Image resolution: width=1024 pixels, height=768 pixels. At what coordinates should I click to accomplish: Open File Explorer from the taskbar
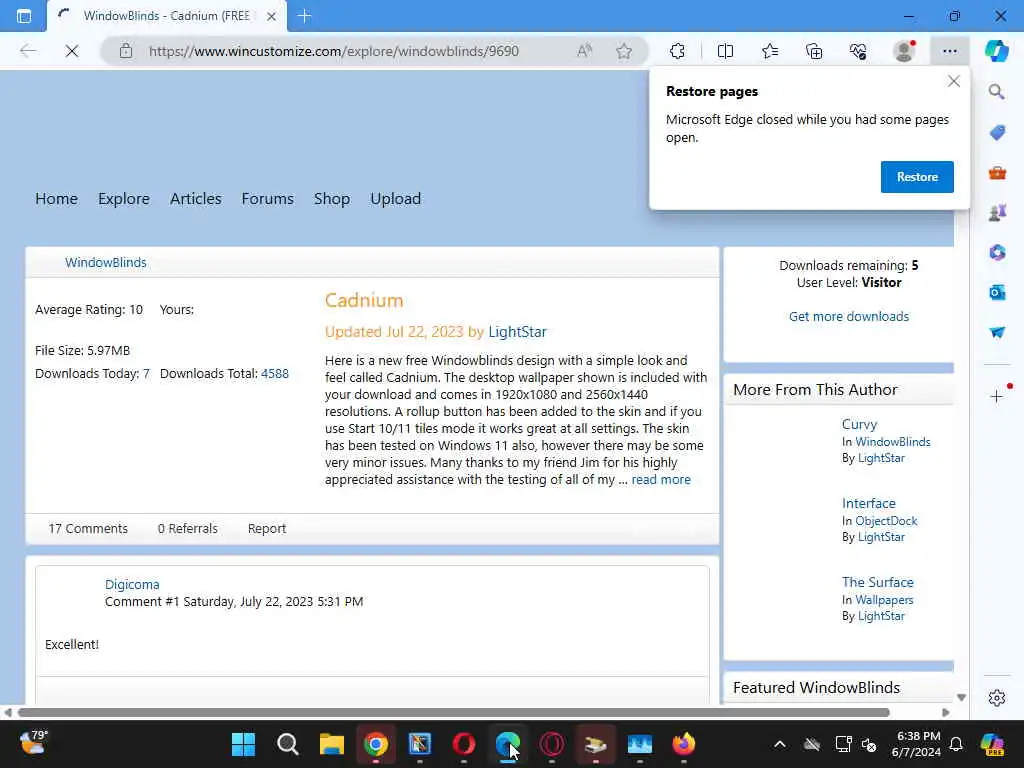(332, 744)
